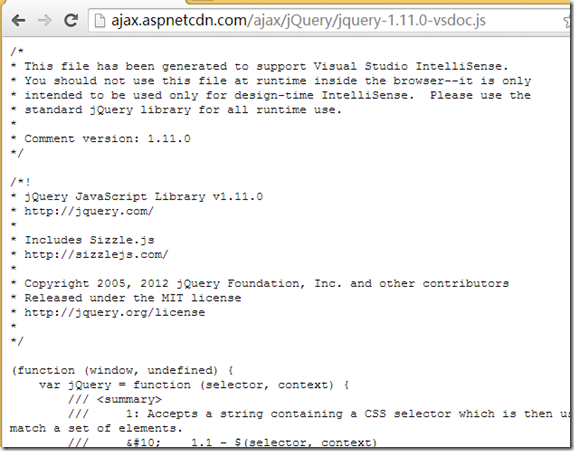The image size is (574, 451).
Task: Click the http://sizzlejs.com/ text line
Action: (x=96, y=254)
